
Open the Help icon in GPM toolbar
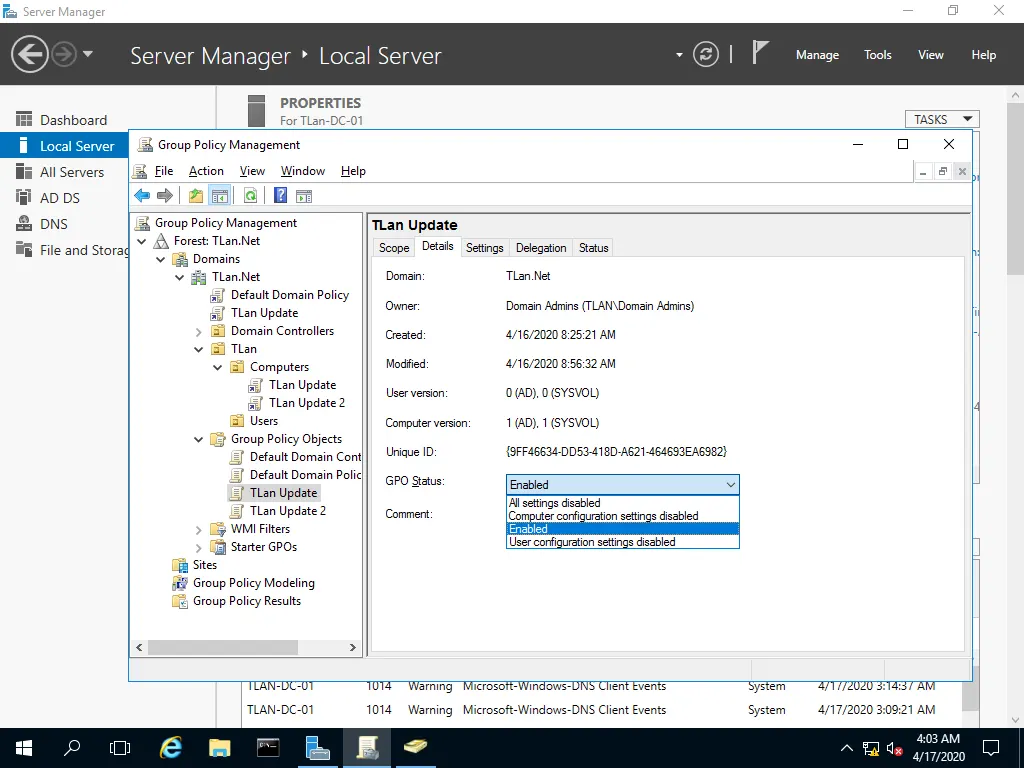click(x=280, y=195)
